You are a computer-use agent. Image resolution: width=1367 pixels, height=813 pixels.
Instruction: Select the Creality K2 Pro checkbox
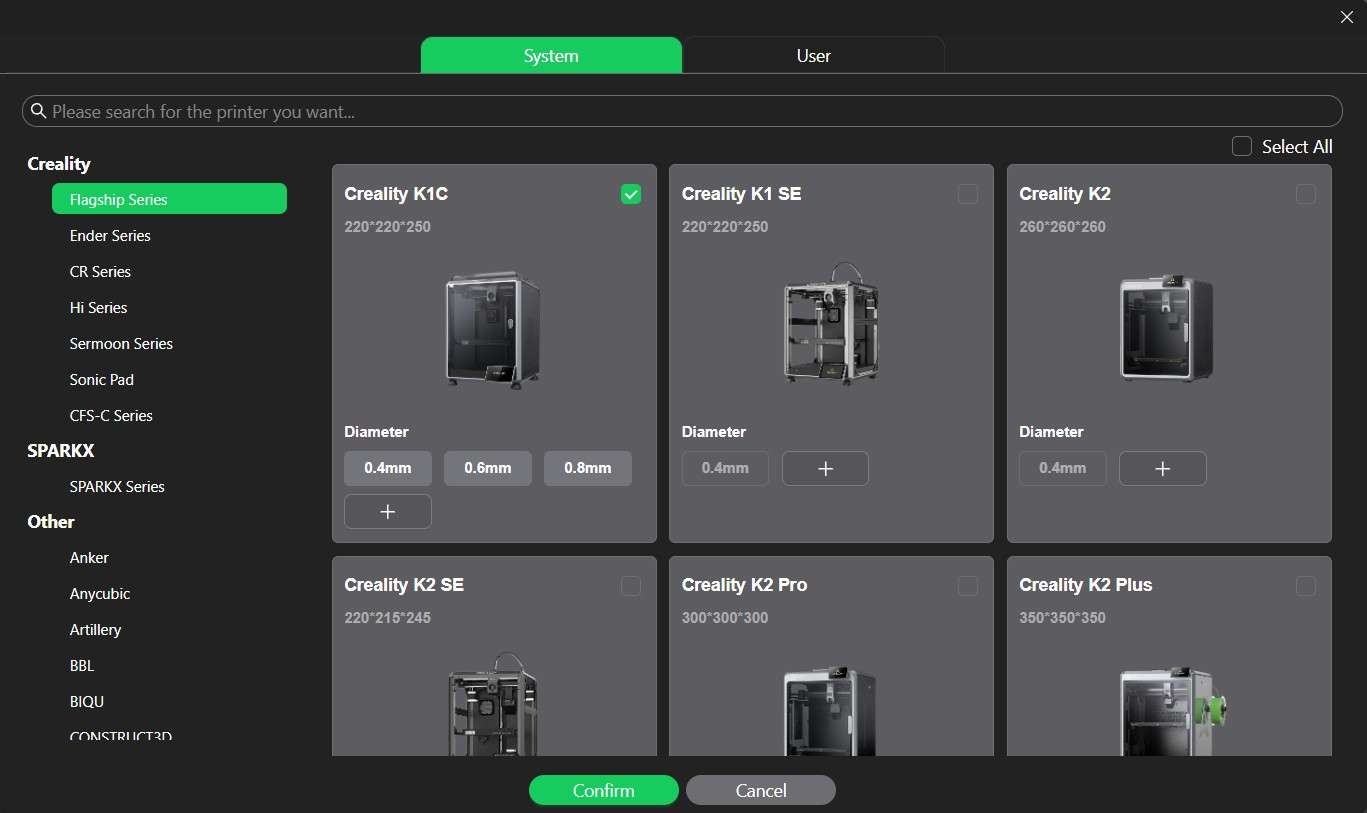[968, 585]
